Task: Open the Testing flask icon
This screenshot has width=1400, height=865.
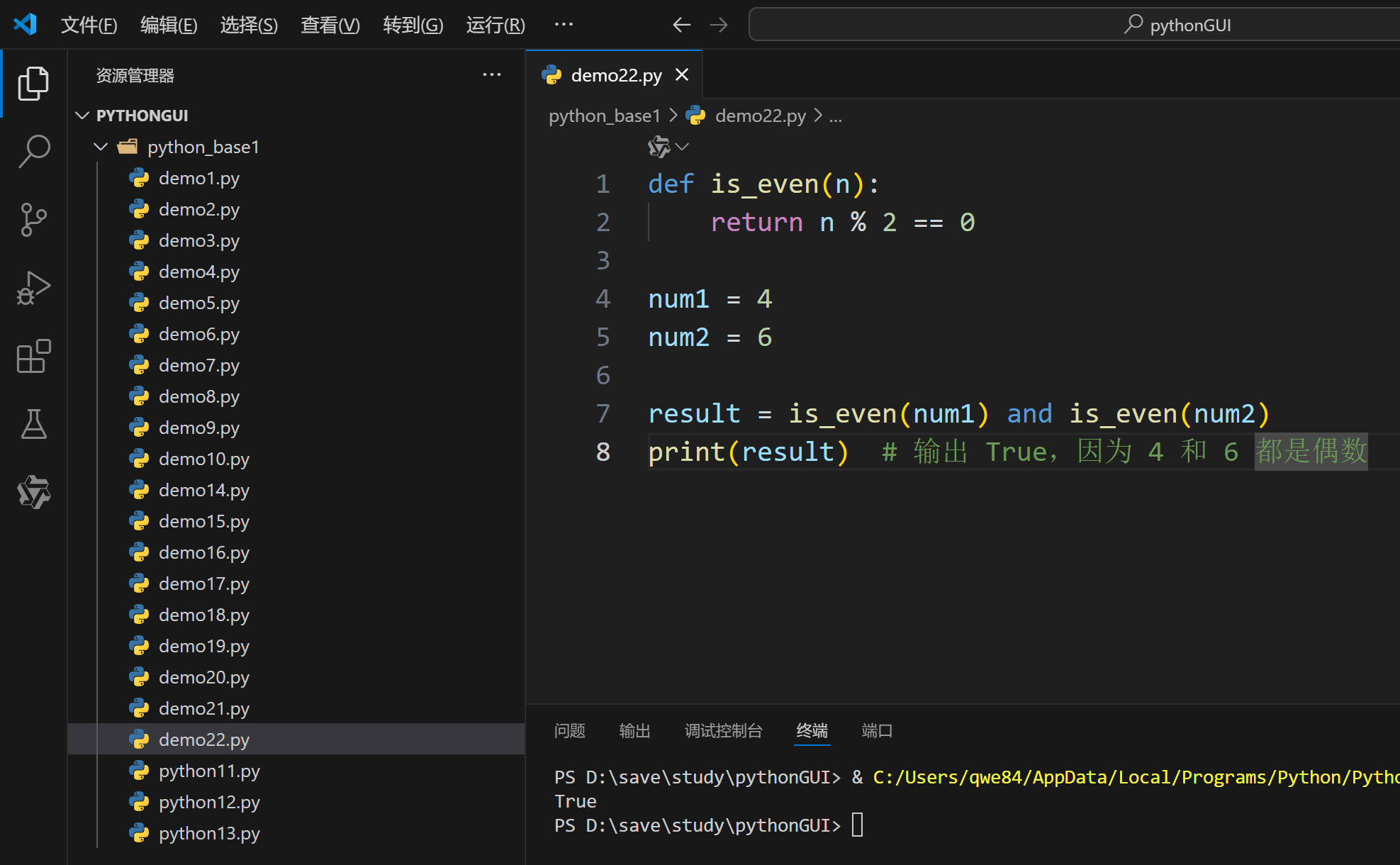Action: (33, 424)
